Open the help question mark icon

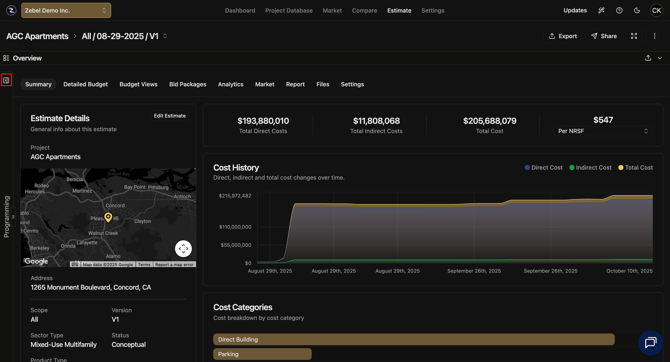pos(619,10)
